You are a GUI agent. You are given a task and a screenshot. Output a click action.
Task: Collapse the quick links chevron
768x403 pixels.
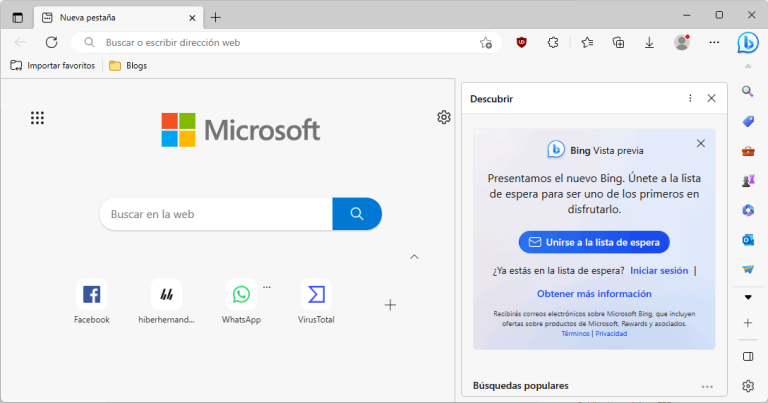coord(414,257)
